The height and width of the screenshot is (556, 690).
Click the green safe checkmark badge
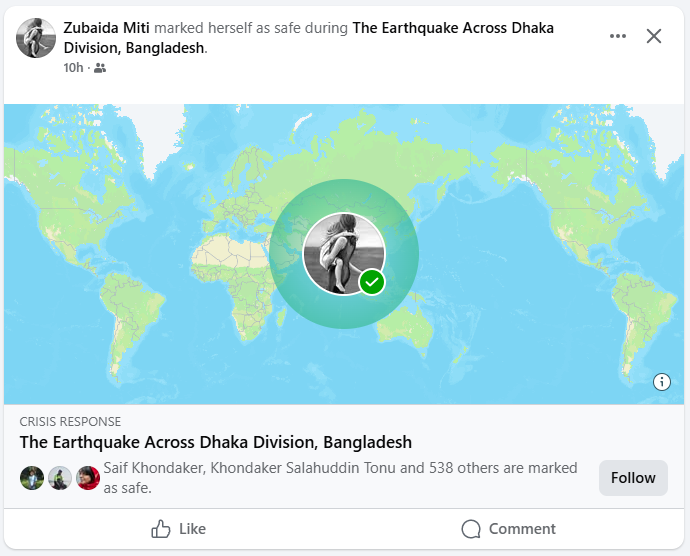(372, 282)
